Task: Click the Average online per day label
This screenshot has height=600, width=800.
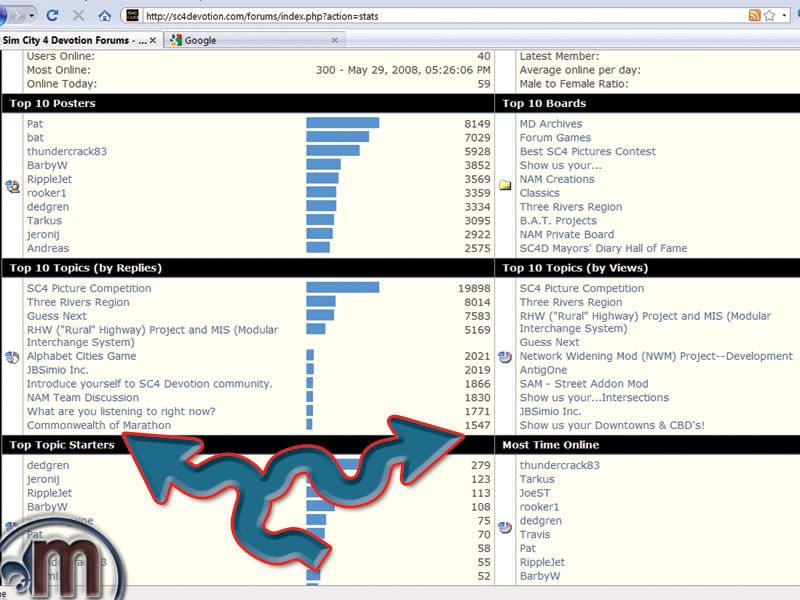Action: click(580, 70)
